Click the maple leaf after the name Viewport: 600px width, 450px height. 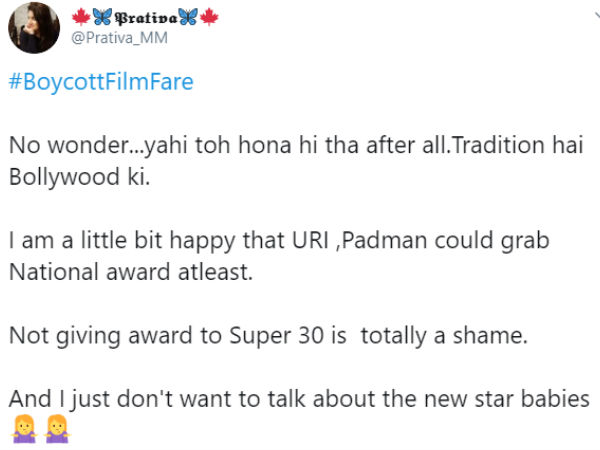(209, 17)
